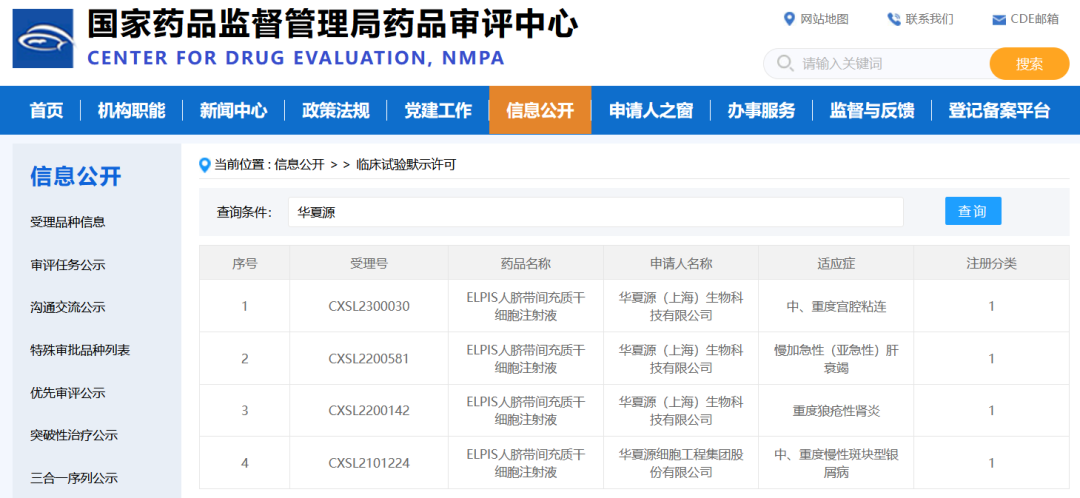Click the 申请人名称 column header

[681, 263]
